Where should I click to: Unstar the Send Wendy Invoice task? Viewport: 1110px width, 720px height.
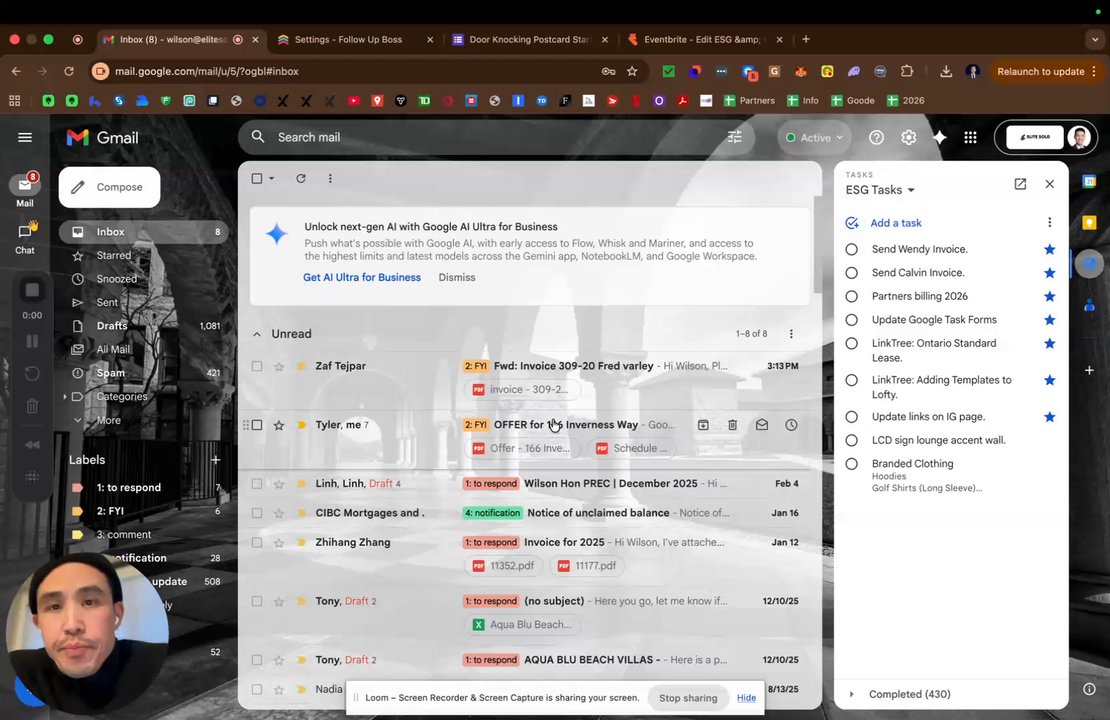1050,249
